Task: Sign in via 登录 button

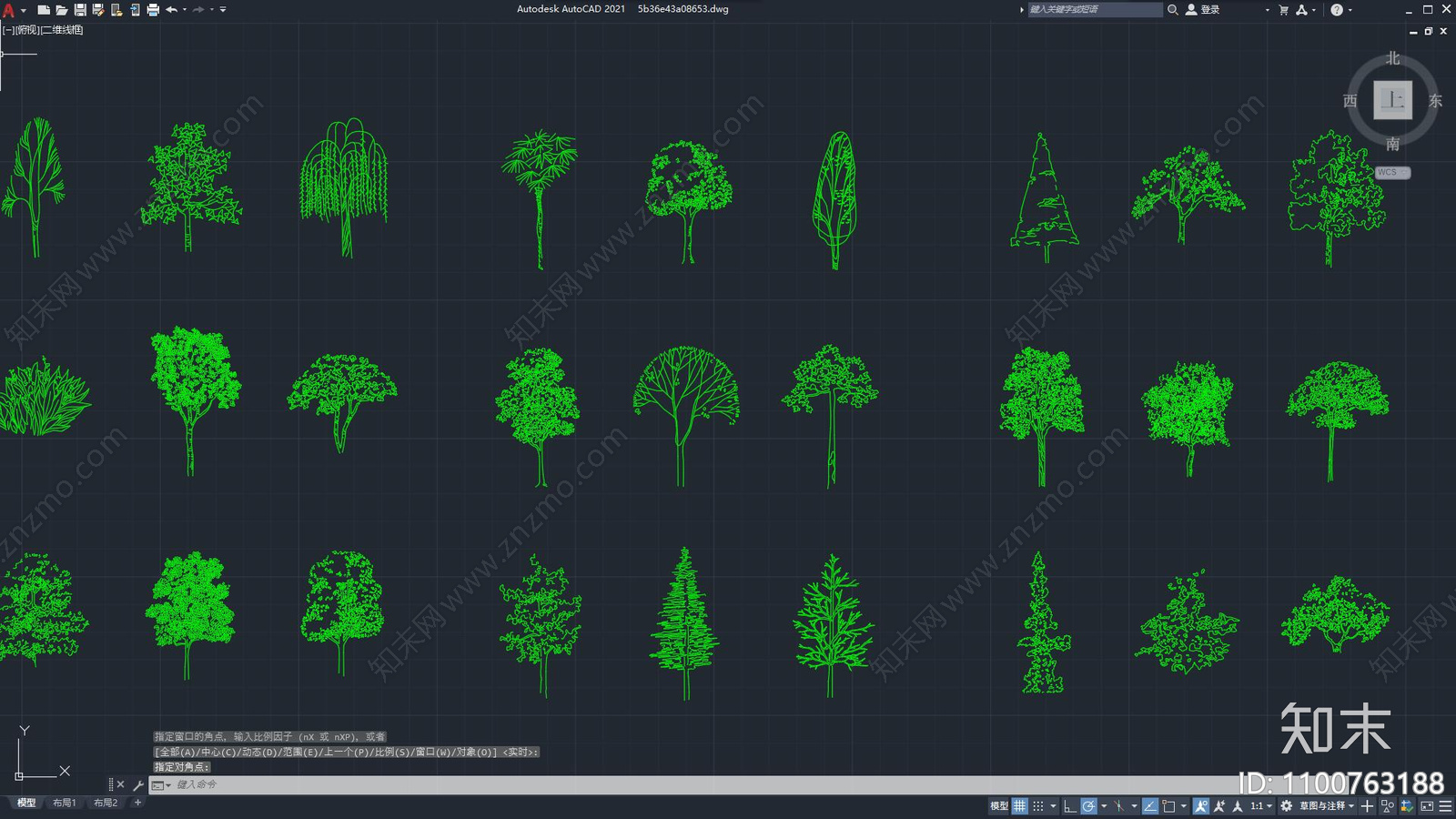Action: pyautogui.click(x=1203, y=10)
